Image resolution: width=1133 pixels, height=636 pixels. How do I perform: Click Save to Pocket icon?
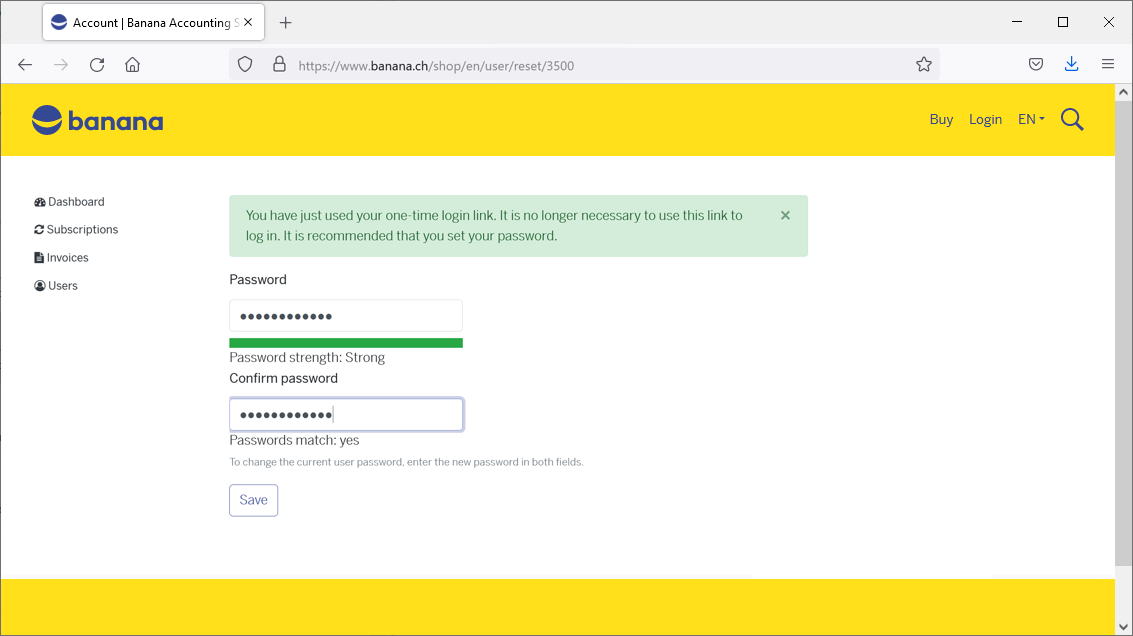[x=1036, y=65]
